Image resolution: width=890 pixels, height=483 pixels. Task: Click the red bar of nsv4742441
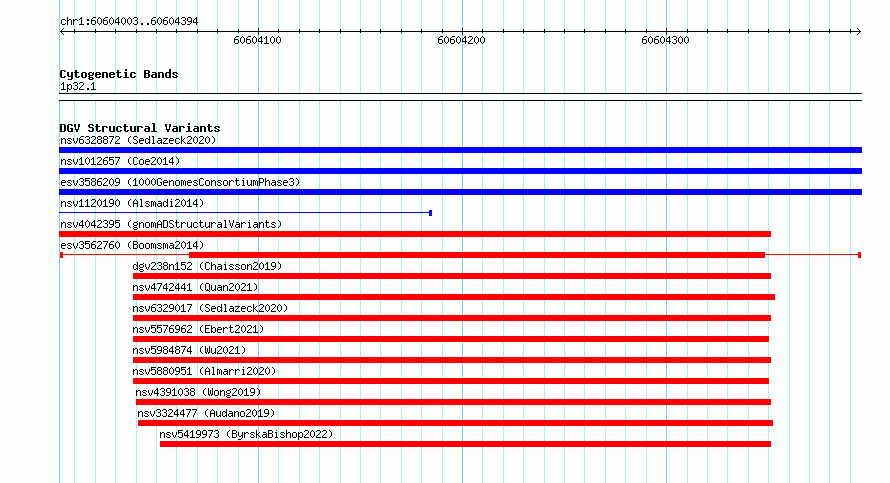[x=454, y=297]
